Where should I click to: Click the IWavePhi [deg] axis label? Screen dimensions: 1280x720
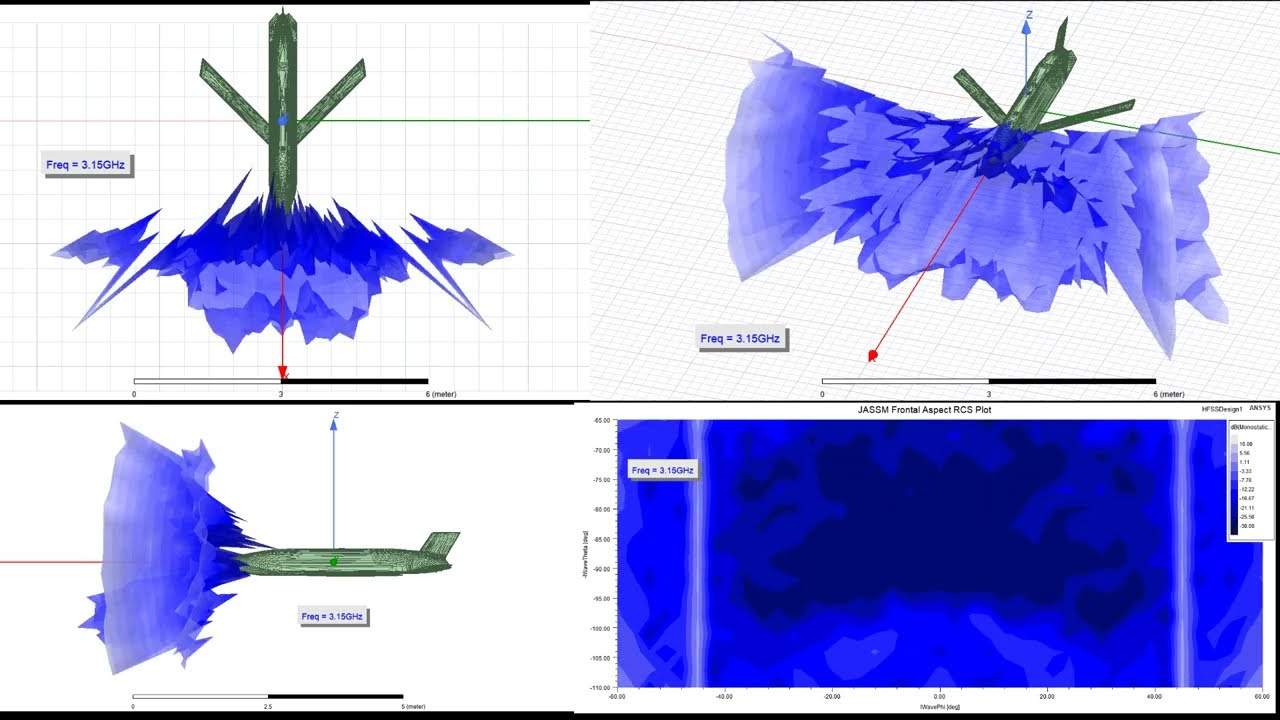click(x=938, y=706)
